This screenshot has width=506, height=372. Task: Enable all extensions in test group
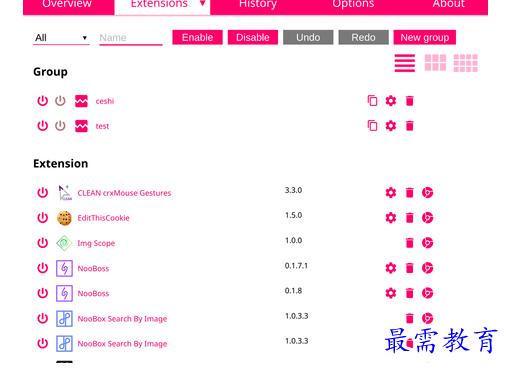[x=42, y=126]
